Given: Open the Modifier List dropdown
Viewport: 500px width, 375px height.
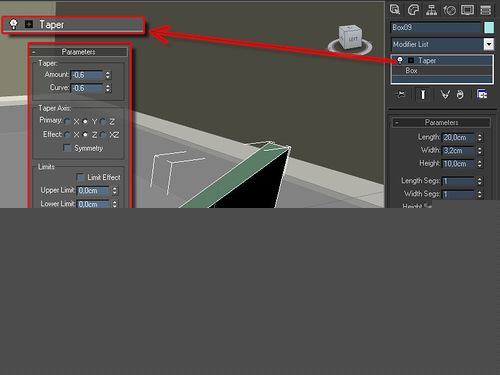Looking at the screenshot, I should click(489, 44).
